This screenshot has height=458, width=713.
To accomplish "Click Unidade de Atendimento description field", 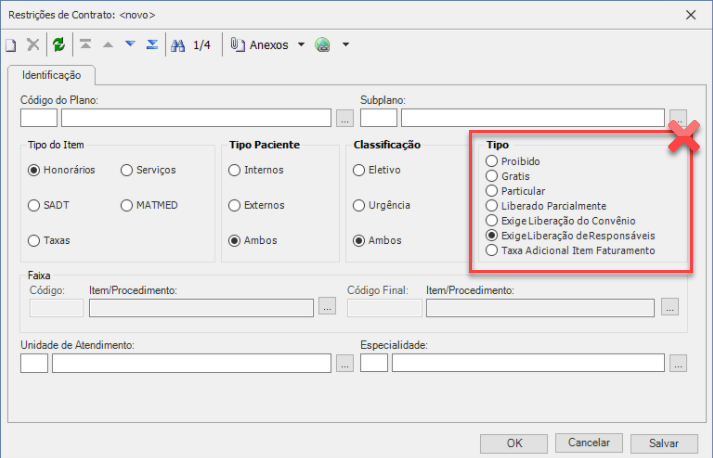I will click(x=191, y=363).
